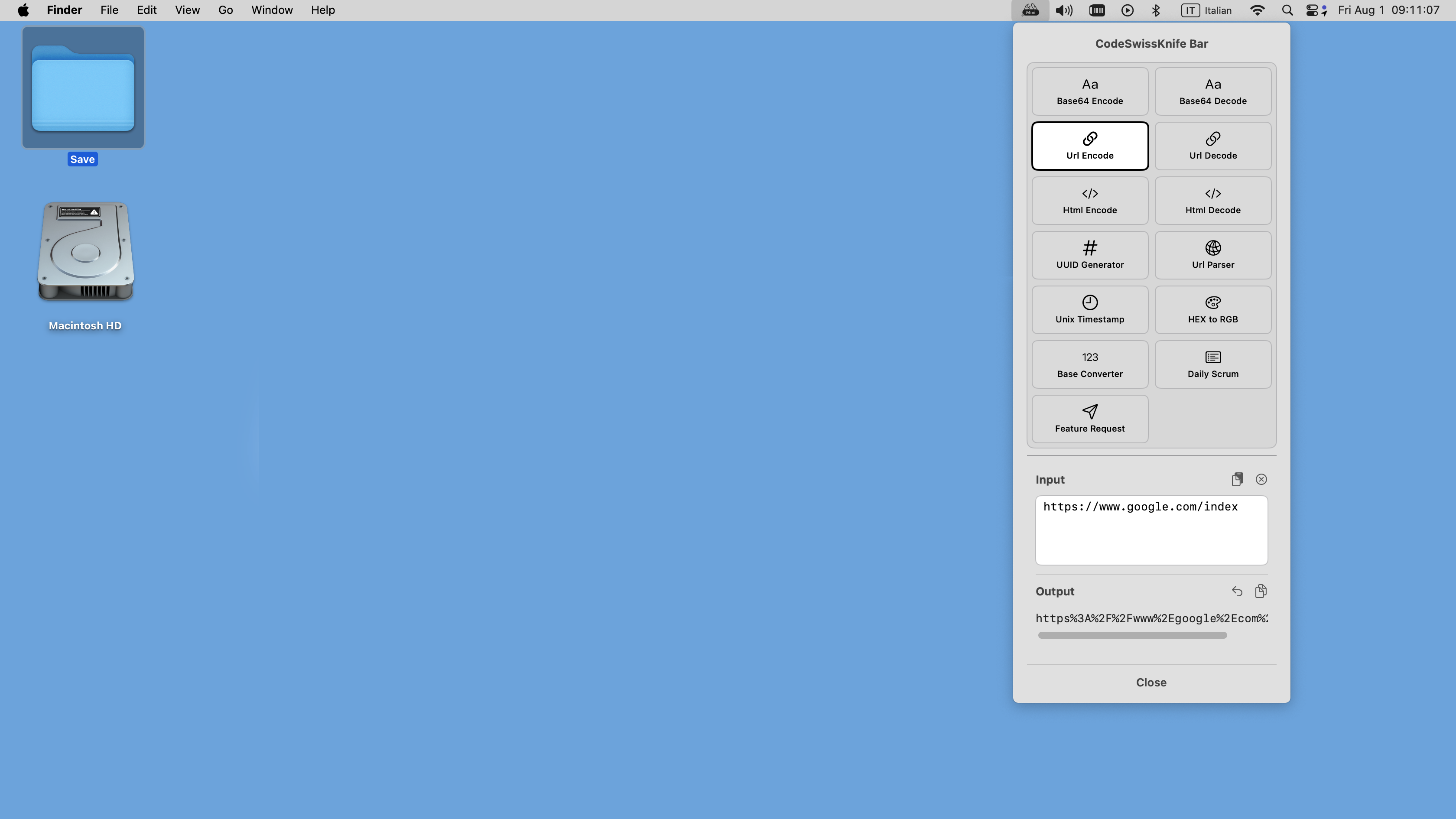
Task: Open the Edit menu
Action: 146,10
